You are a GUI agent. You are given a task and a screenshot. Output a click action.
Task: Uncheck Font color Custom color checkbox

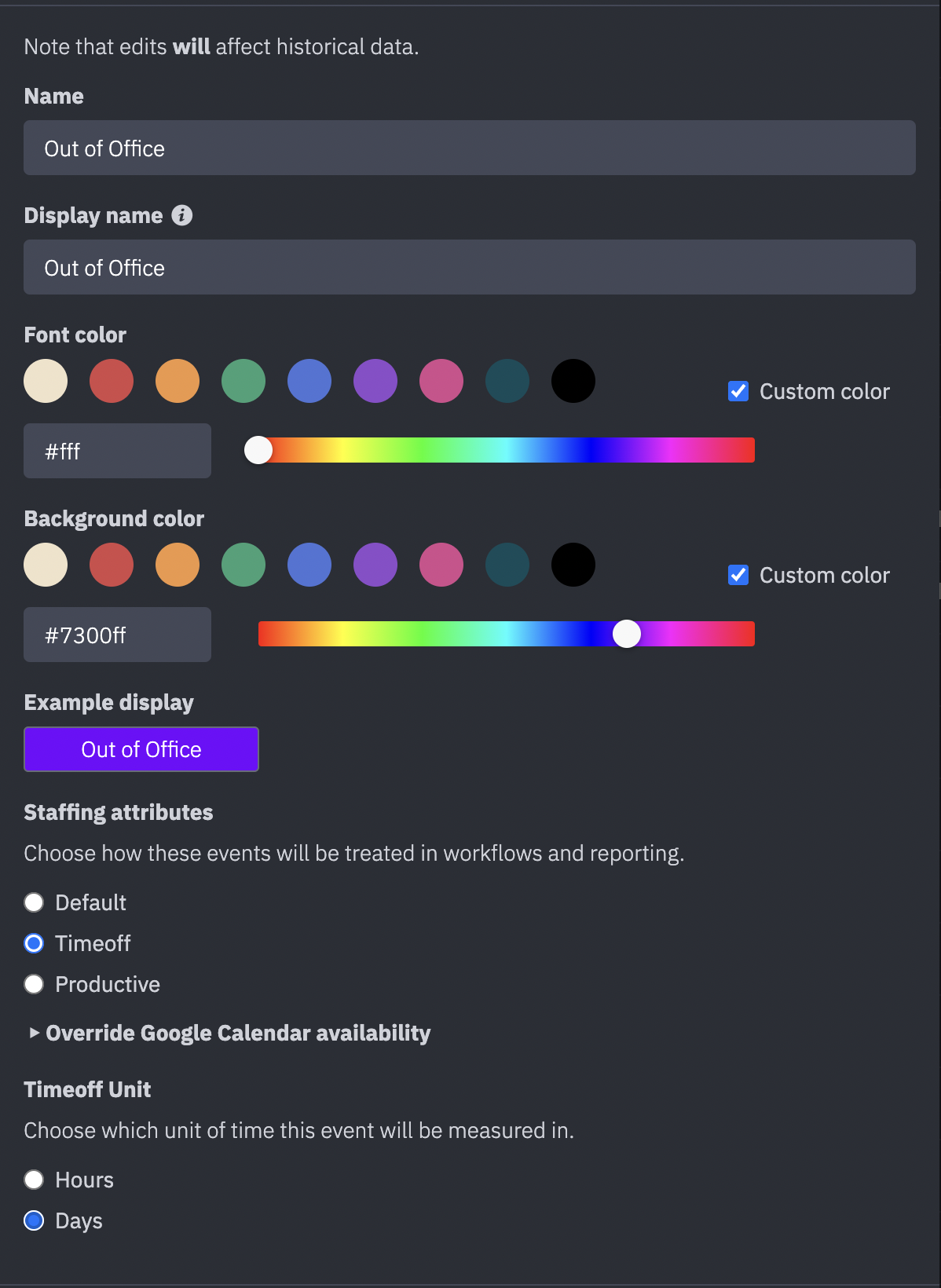point(738,391)
